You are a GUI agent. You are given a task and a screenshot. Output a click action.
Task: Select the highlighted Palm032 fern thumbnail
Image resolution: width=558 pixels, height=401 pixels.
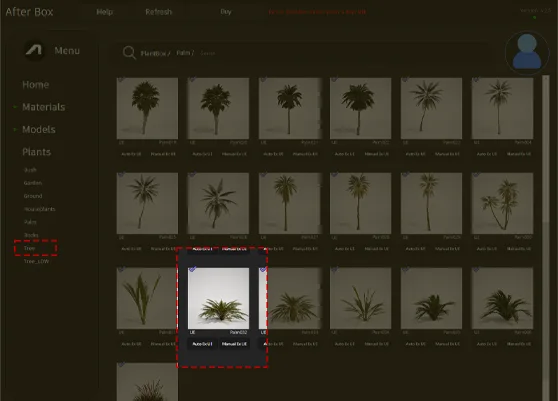218,298
